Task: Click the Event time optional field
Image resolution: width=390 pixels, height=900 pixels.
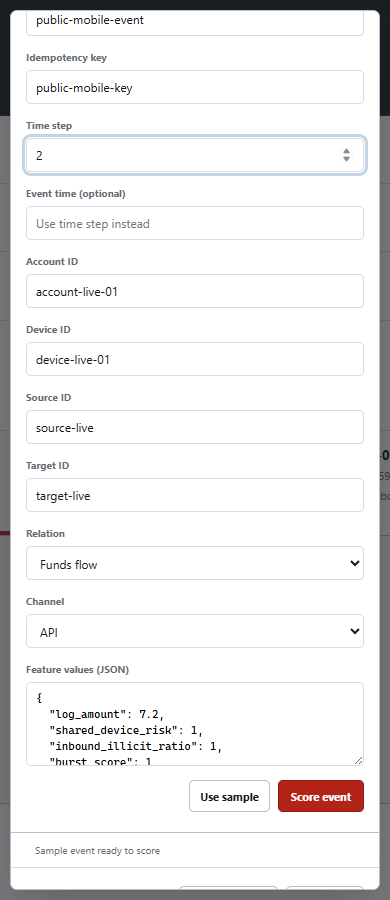Action: (195, 223)
